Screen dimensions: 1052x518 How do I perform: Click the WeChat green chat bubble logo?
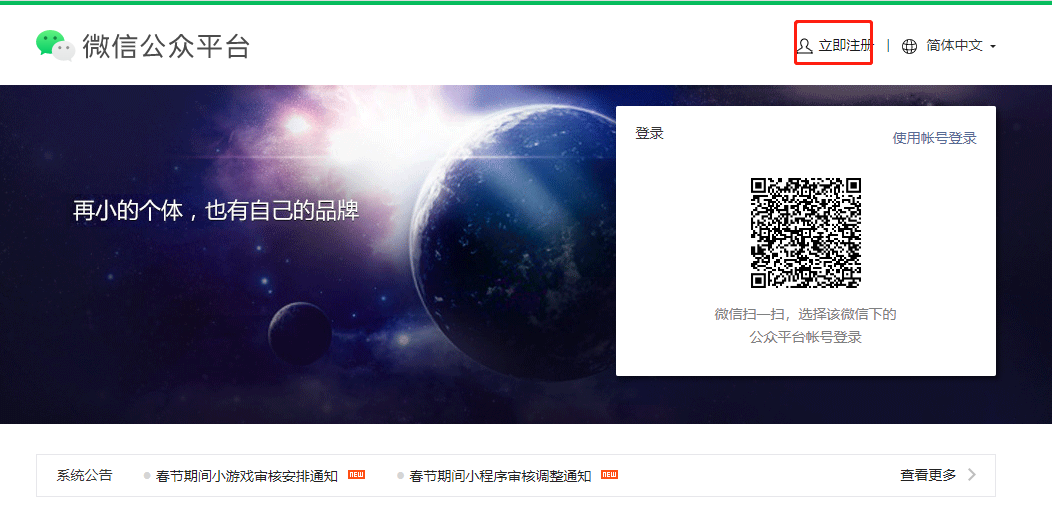pos(55,45)
